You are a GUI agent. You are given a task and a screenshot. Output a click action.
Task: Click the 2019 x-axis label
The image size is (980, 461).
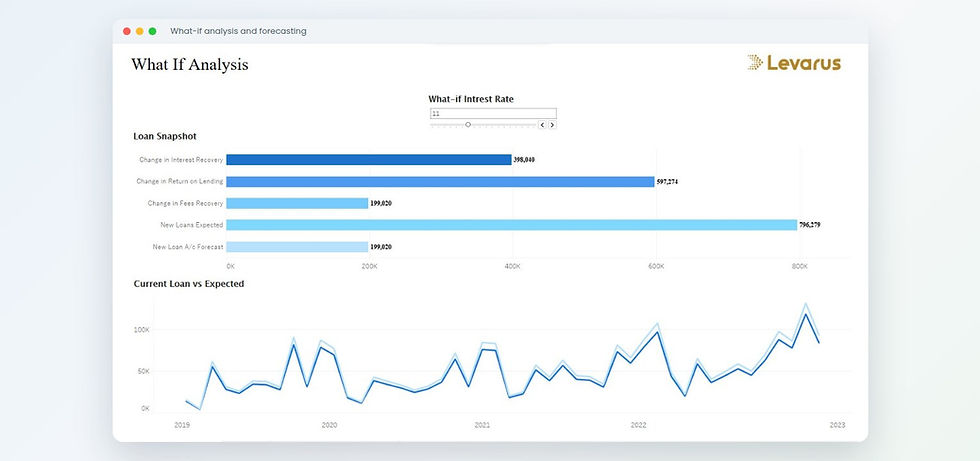[x=182, y=425]
